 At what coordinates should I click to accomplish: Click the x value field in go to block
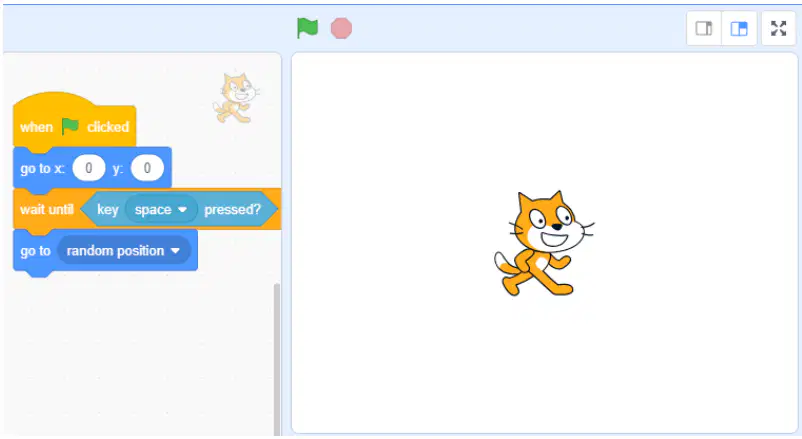pyautogui.click(x=89, y=168)
